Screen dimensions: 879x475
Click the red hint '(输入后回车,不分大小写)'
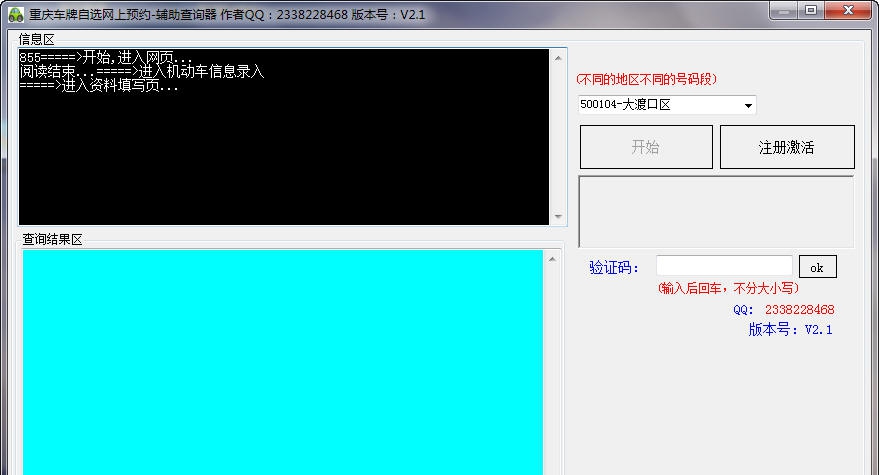728,288
